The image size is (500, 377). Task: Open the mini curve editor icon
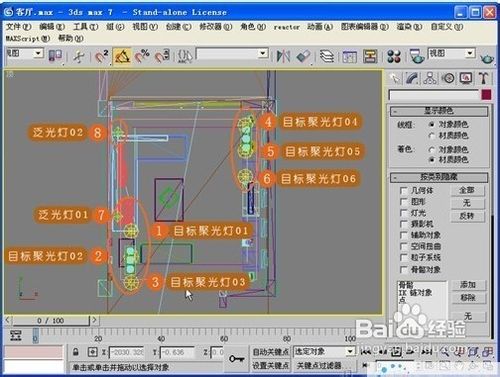coord(16,335)
